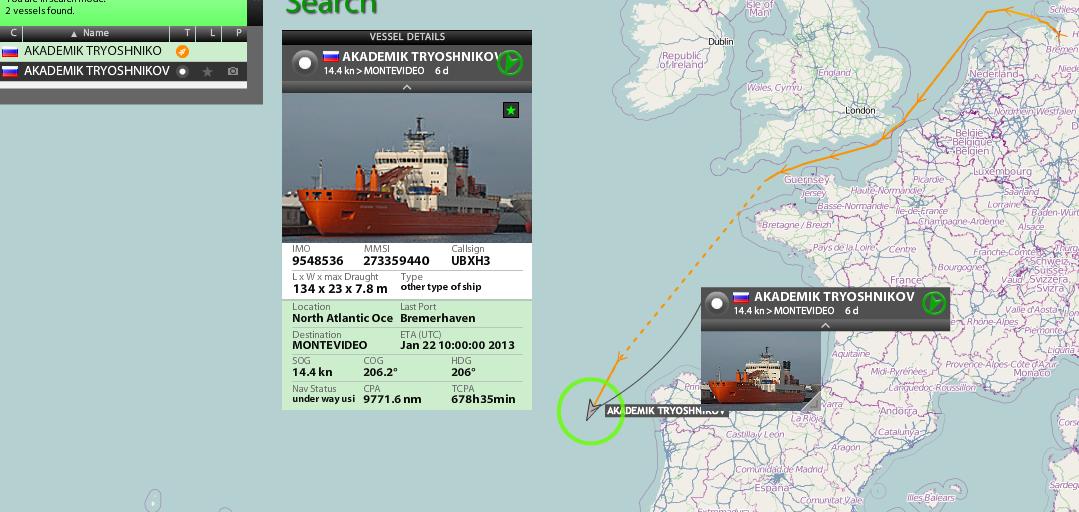Click the green star badge on the ship photo
The image size is (1079, 512).
tap(511, 110)
